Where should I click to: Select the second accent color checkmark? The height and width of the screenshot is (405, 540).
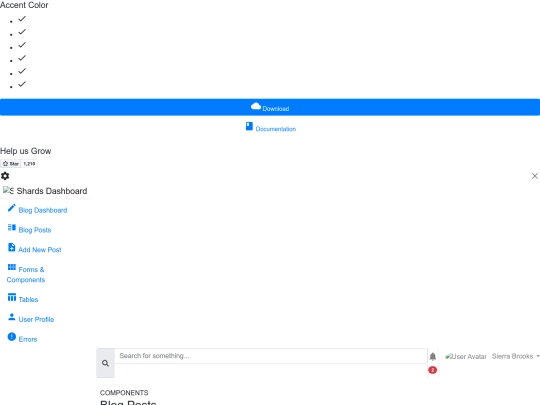(22, 32)
